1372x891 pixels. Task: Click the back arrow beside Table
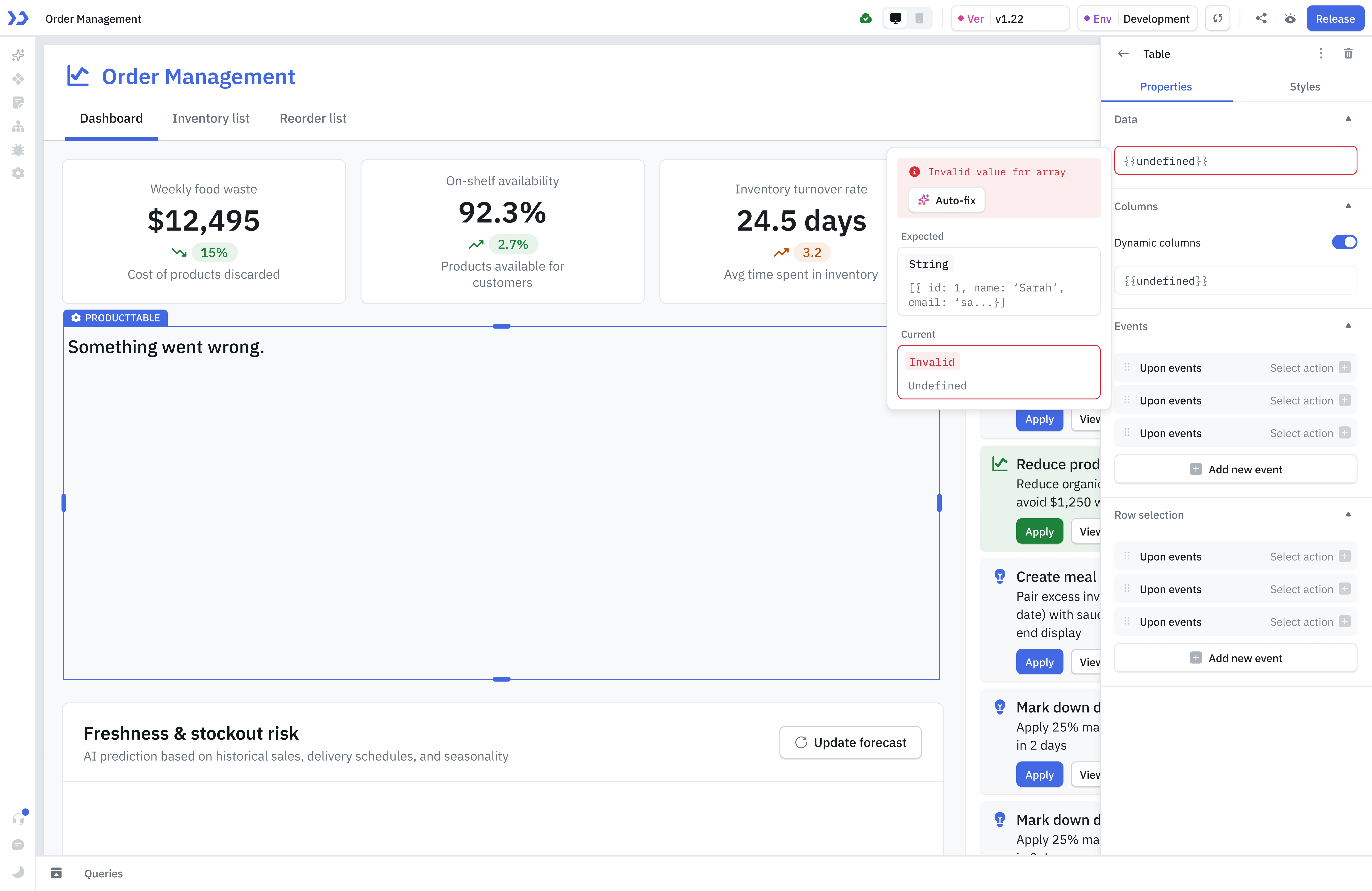(x=1123, y=54)
